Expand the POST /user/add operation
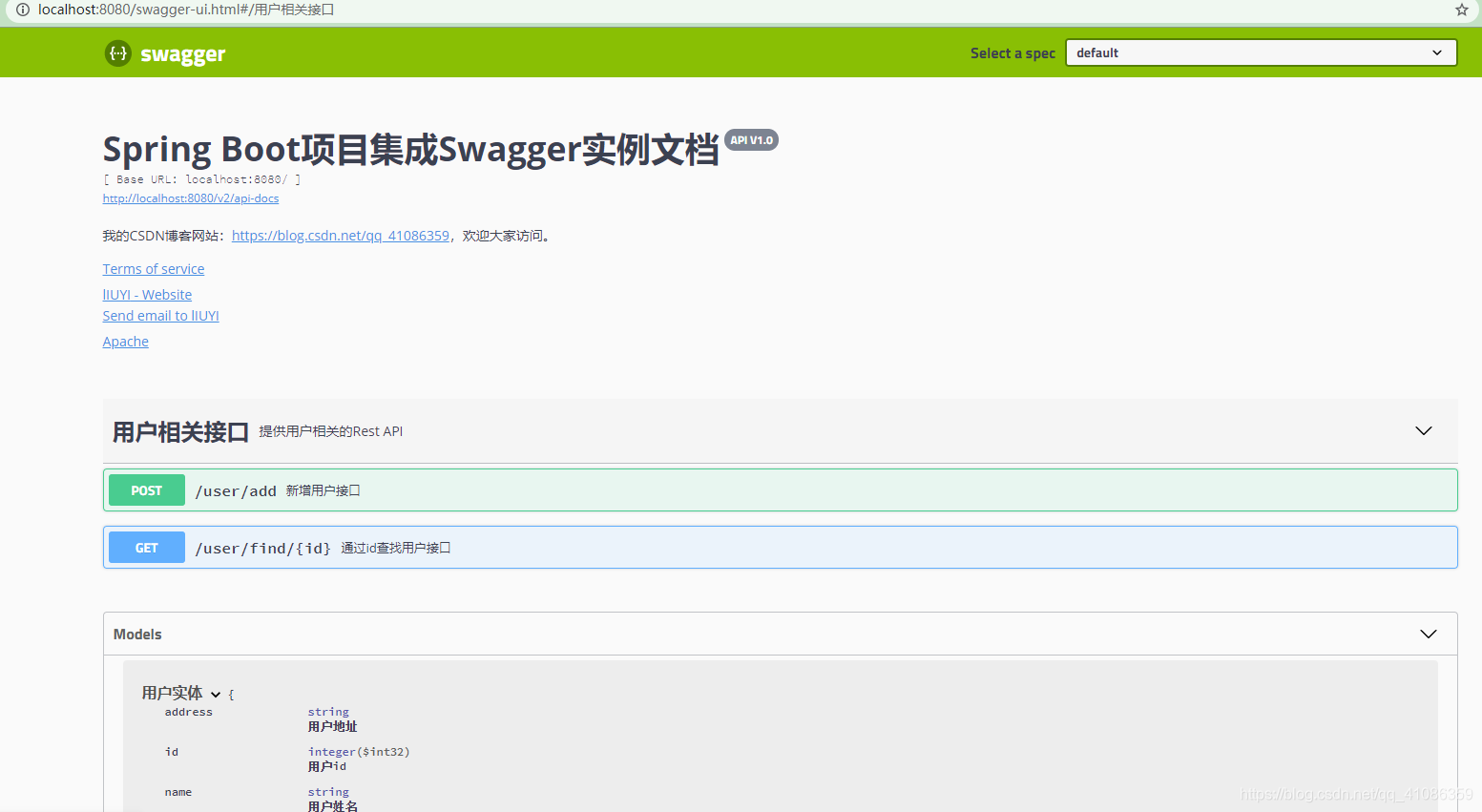 coord(780,490)
